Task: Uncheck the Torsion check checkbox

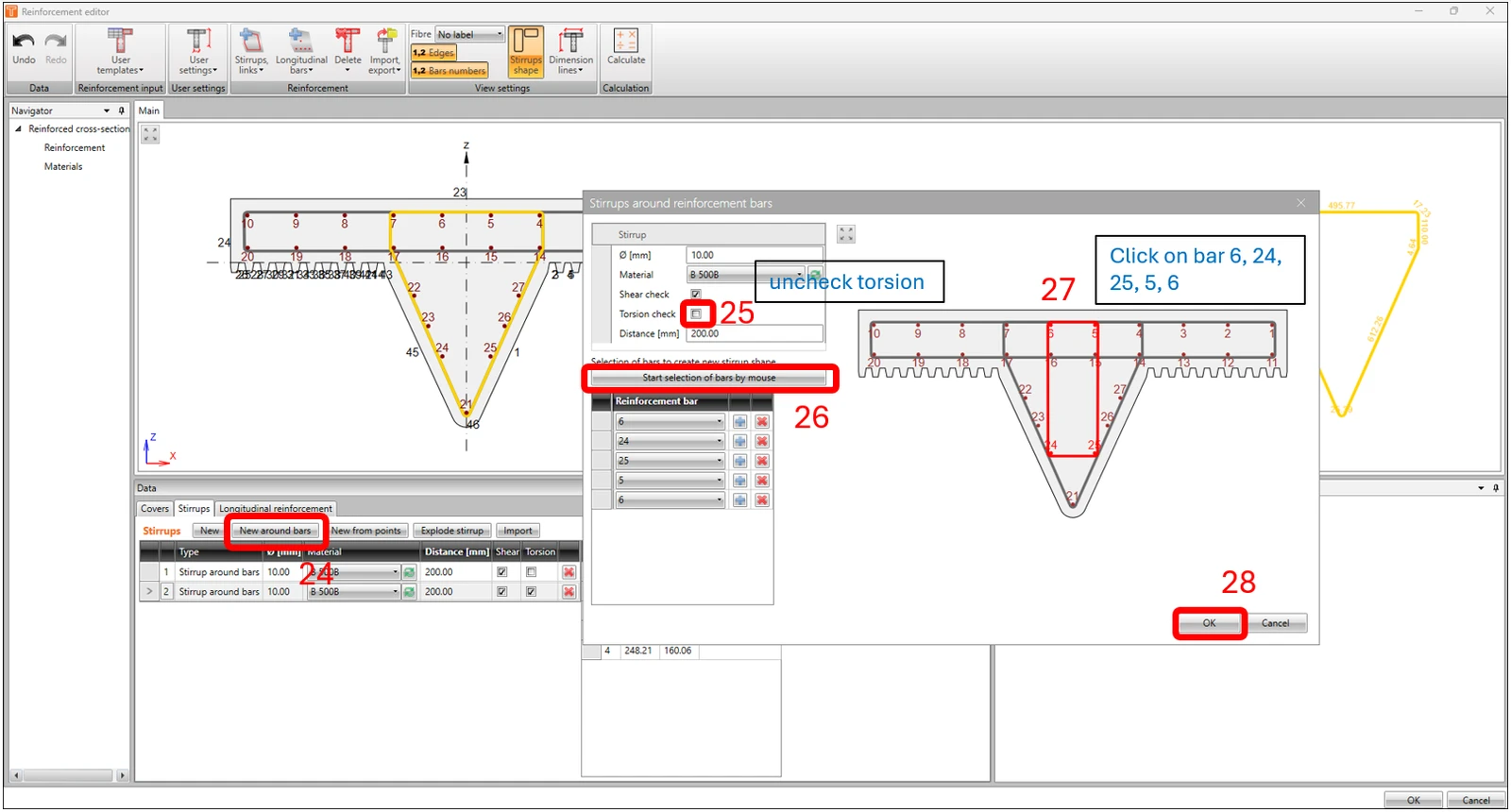Action: [x=696, y=313]
